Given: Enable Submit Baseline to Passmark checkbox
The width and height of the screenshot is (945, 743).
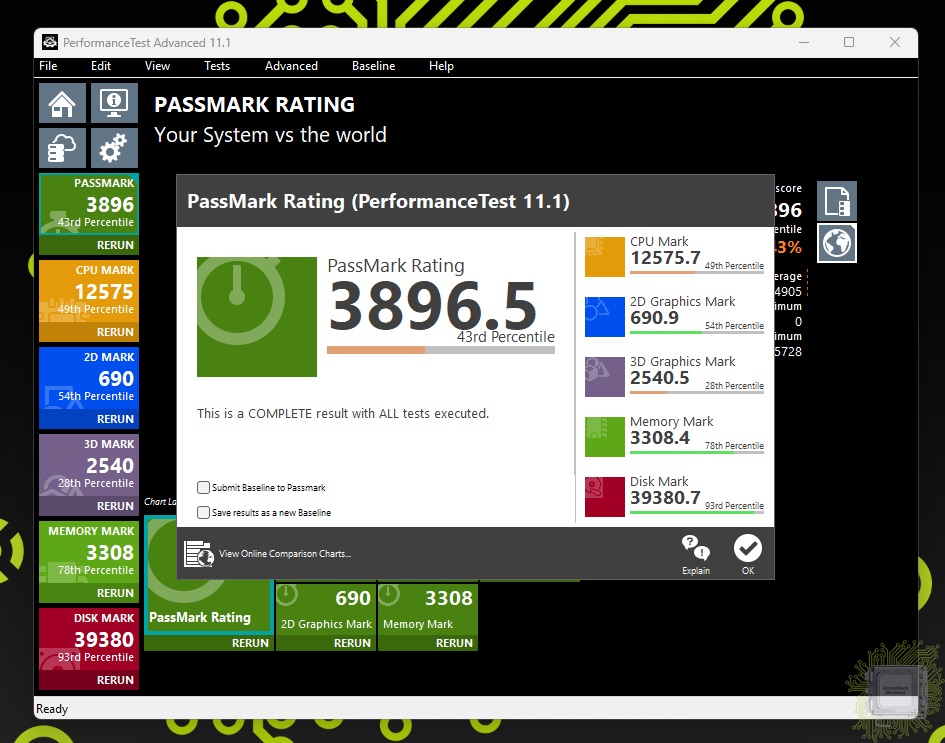Looking at the screenshot, I should click(204, 487).
